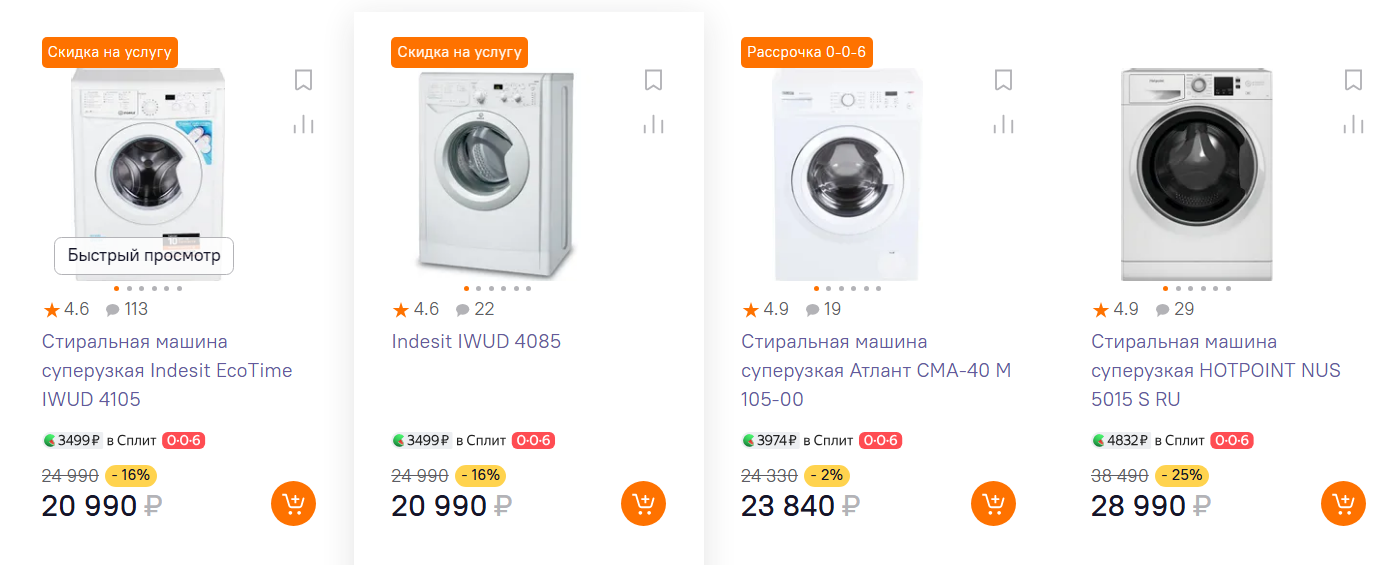Click the HOTPOINT washing machine photo
This screenshot has height=565, width=1393.
click(1196, 175)
